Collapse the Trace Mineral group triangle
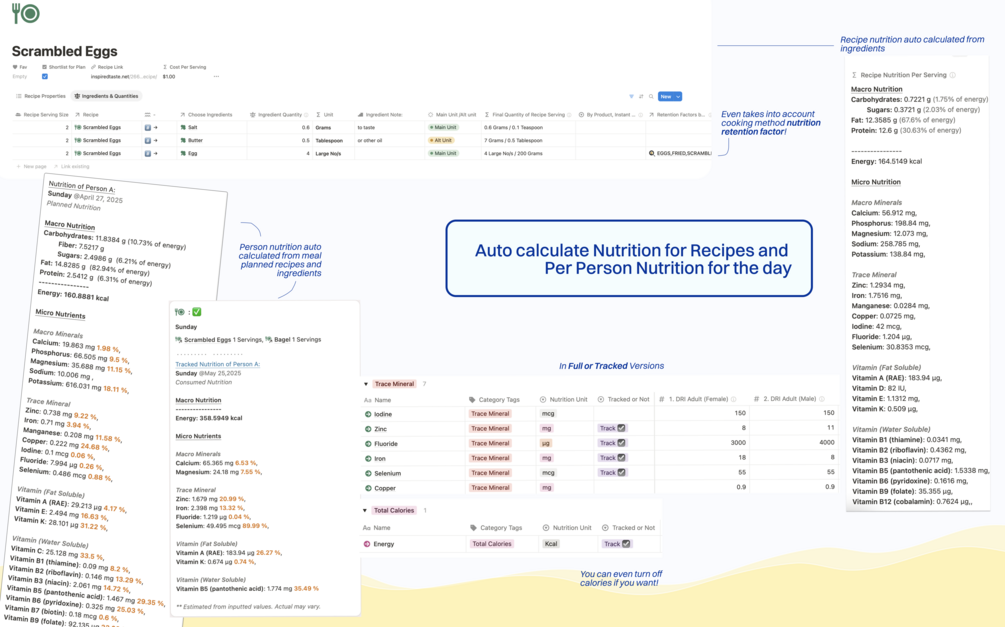 pos(366,384)
